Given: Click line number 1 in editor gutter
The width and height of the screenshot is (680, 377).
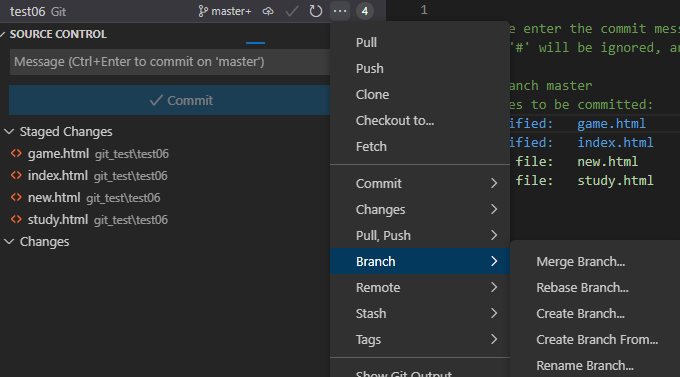Looking at the screenshot, I should (424, 10).
